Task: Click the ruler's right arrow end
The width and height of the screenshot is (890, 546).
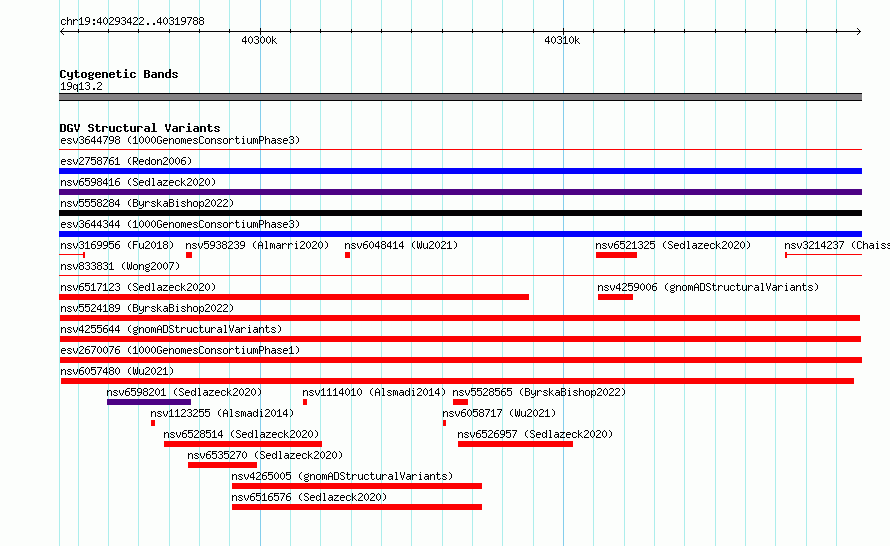Action: (x=859, y=31)
